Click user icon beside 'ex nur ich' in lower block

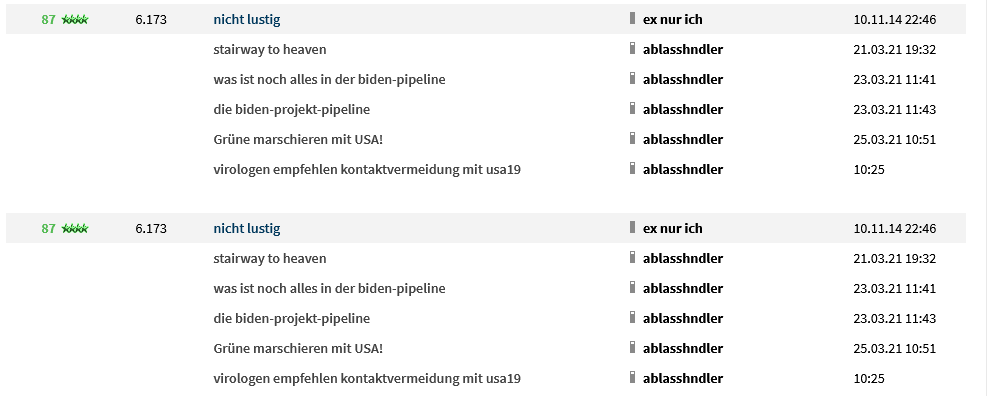(x=632, y=227)
